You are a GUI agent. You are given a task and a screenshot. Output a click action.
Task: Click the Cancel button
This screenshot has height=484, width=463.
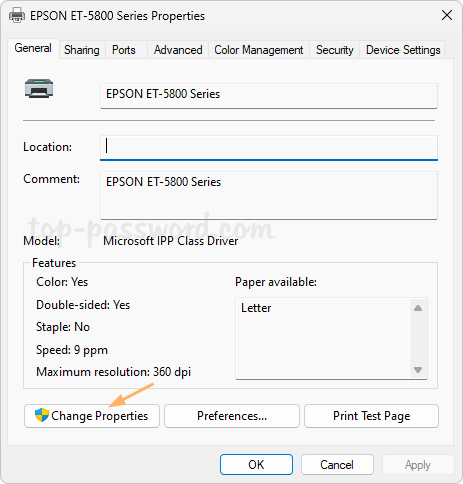tap(337, 464)
